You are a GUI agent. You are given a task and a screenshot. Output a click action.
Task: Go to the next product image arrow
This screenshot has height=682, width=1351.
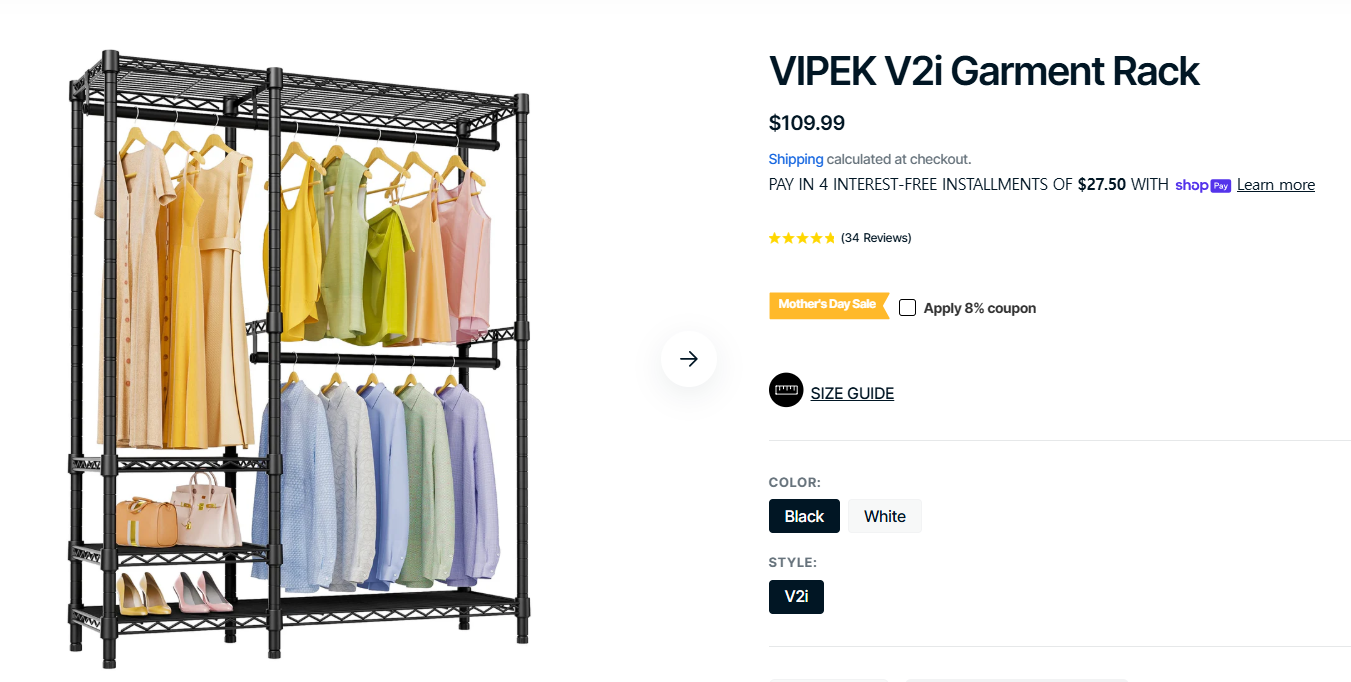688,359
